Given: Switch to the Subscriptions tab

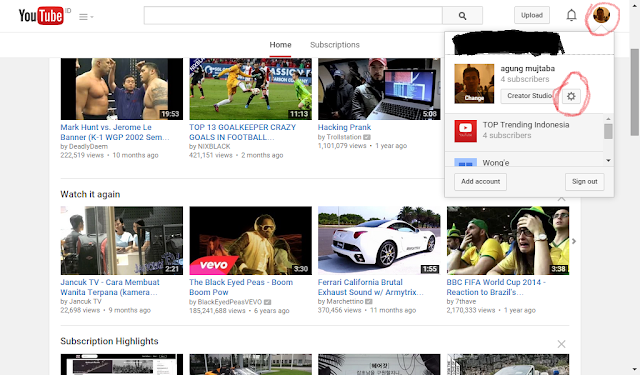Looking at the screenshot, I should [335, 45].
